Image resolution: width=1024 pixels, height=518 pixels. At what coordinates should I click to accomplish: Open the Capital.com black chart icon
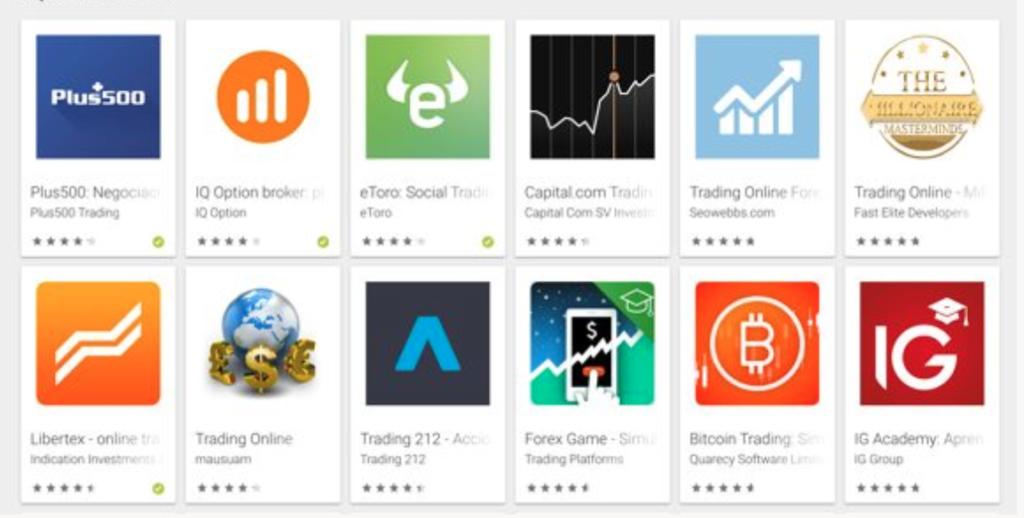coord(592,97)
